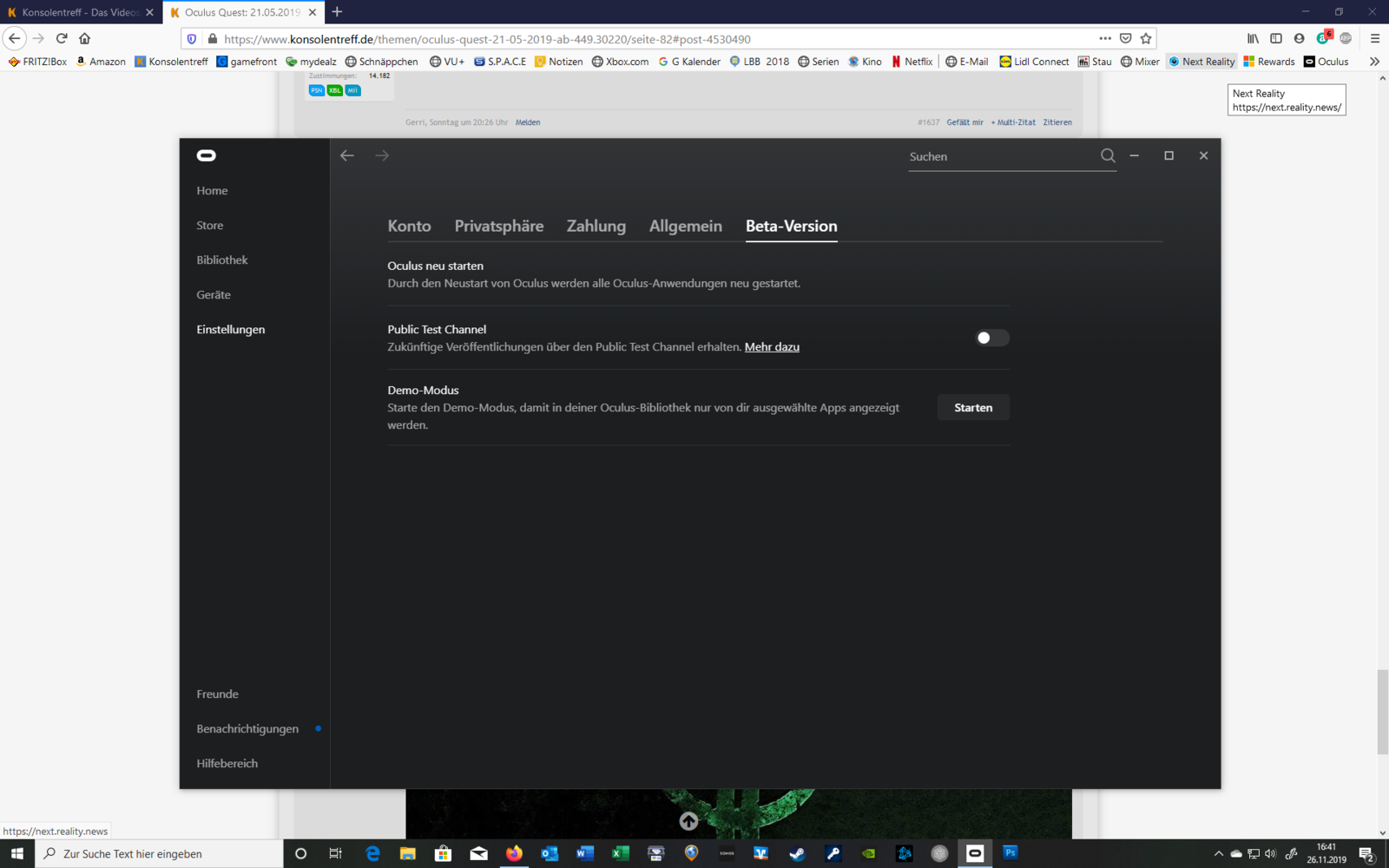Open the Oculus bookmark
Image resolution: width=1389 pixels, height=868 pixels.
(1326, 62)
